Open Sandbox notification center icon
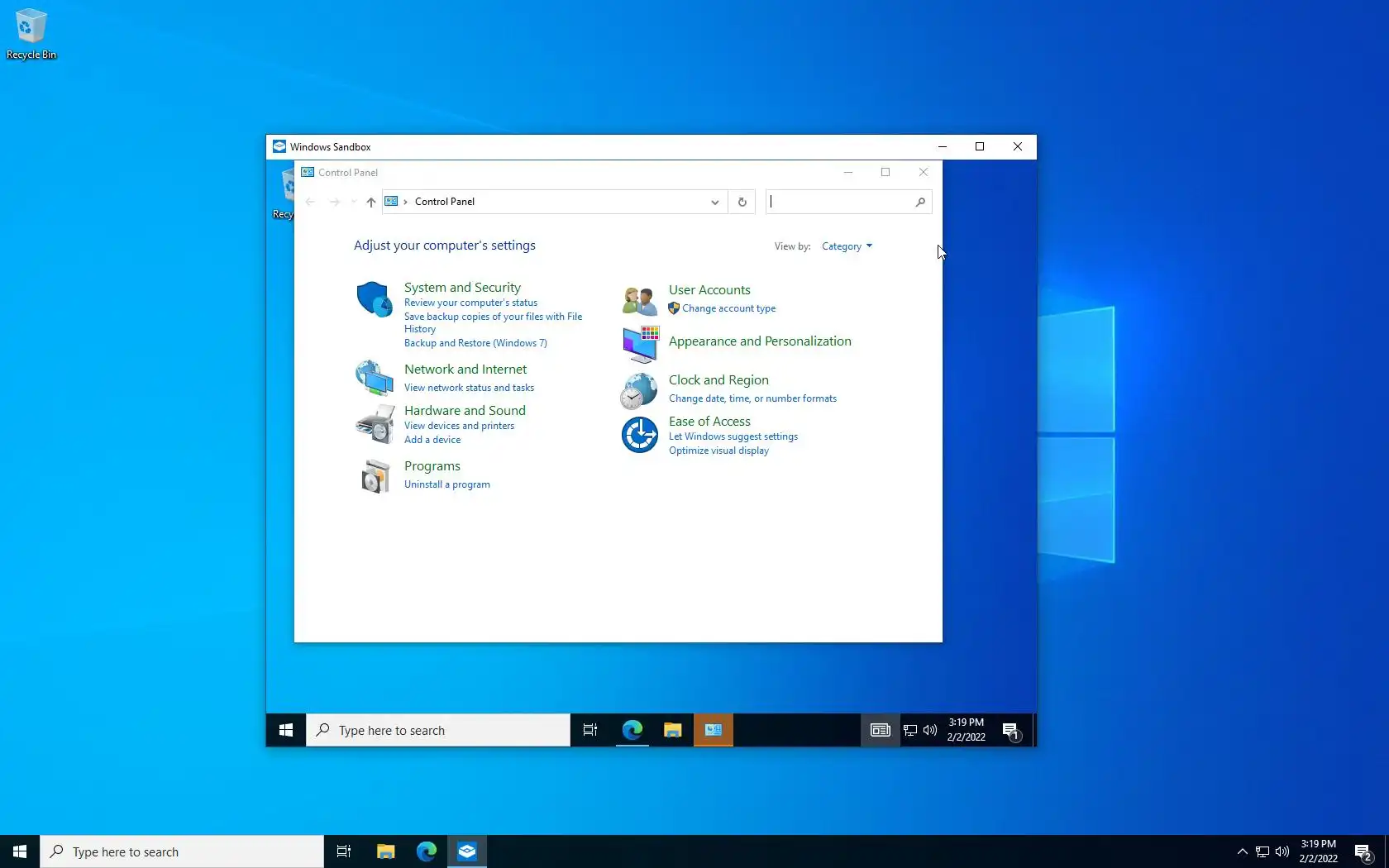Screen dimensions: 1389x868 pyautogui.click(x=1010, y=730)
